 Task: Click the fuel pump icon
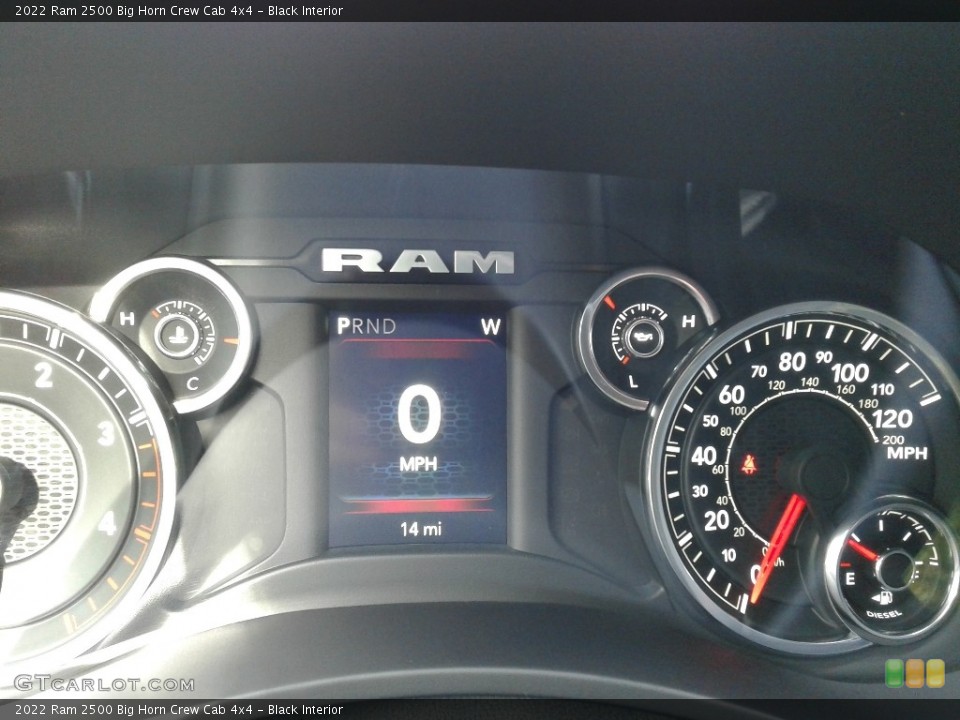click(x=881, y=597)
